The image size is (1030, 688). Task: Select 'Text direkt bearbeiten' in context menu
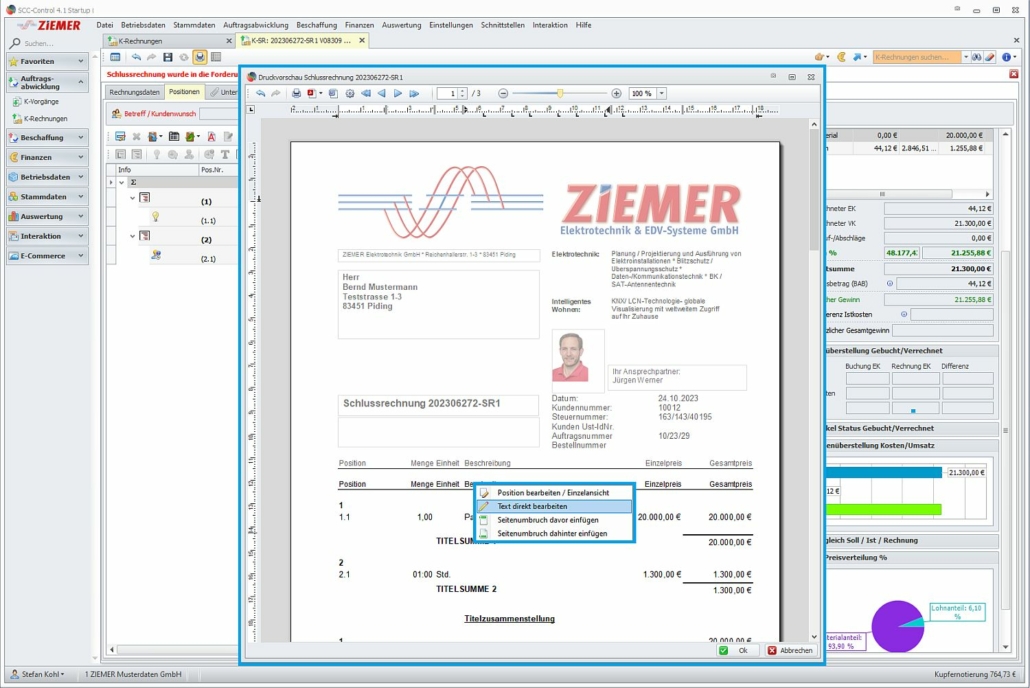(555, 506)
